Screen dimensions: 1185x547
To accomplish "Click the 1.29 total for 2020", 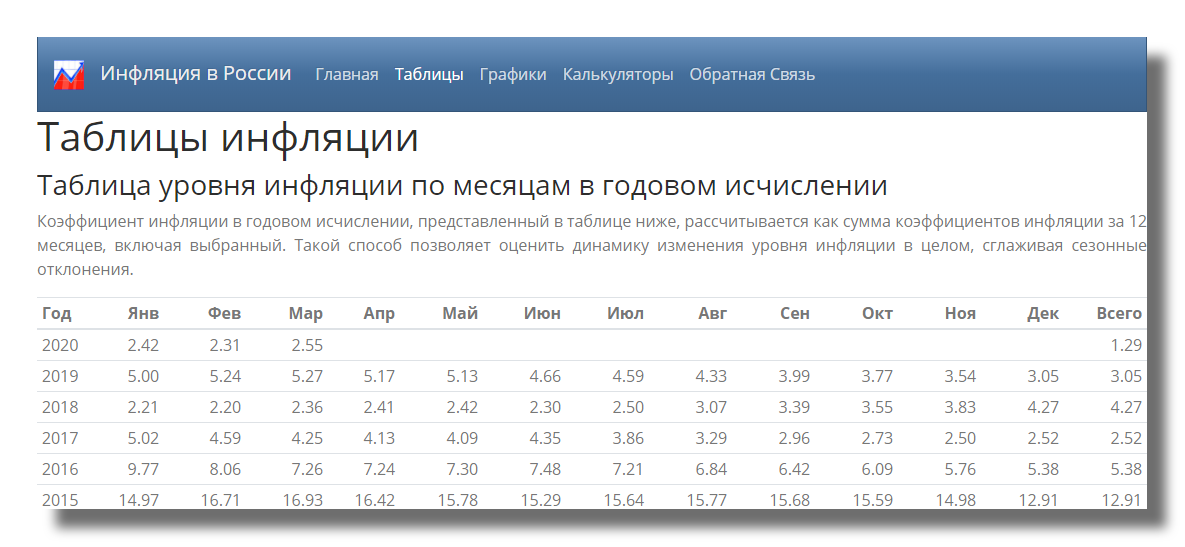I will 1126,345.
